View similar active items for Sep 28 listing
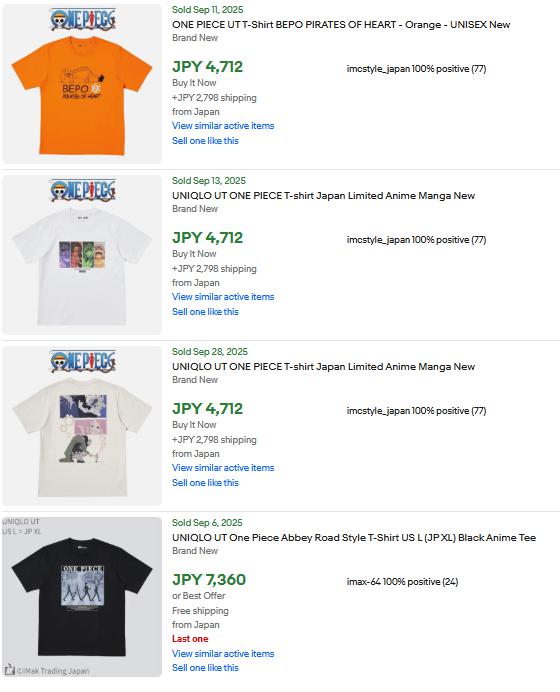Screen dimensions: 560x692 point(223,468)
